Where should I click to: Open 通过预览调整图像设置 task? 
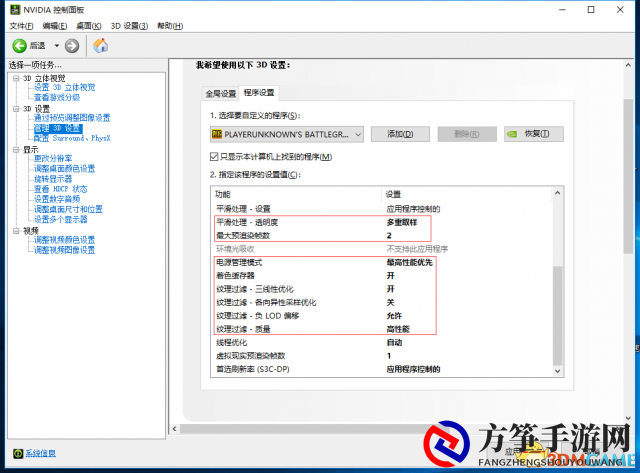(x=72, y=118)
